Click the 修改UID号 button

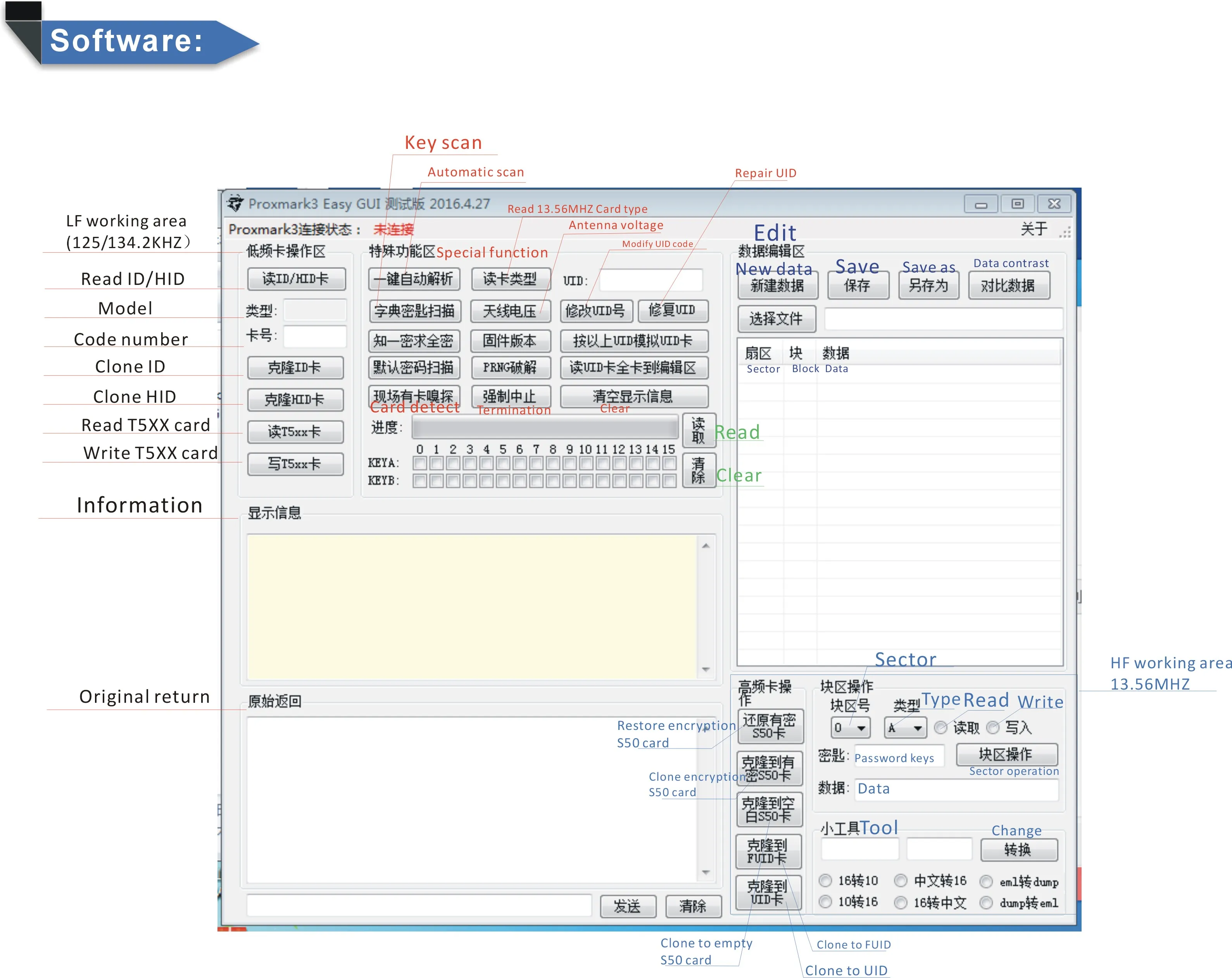596,311
